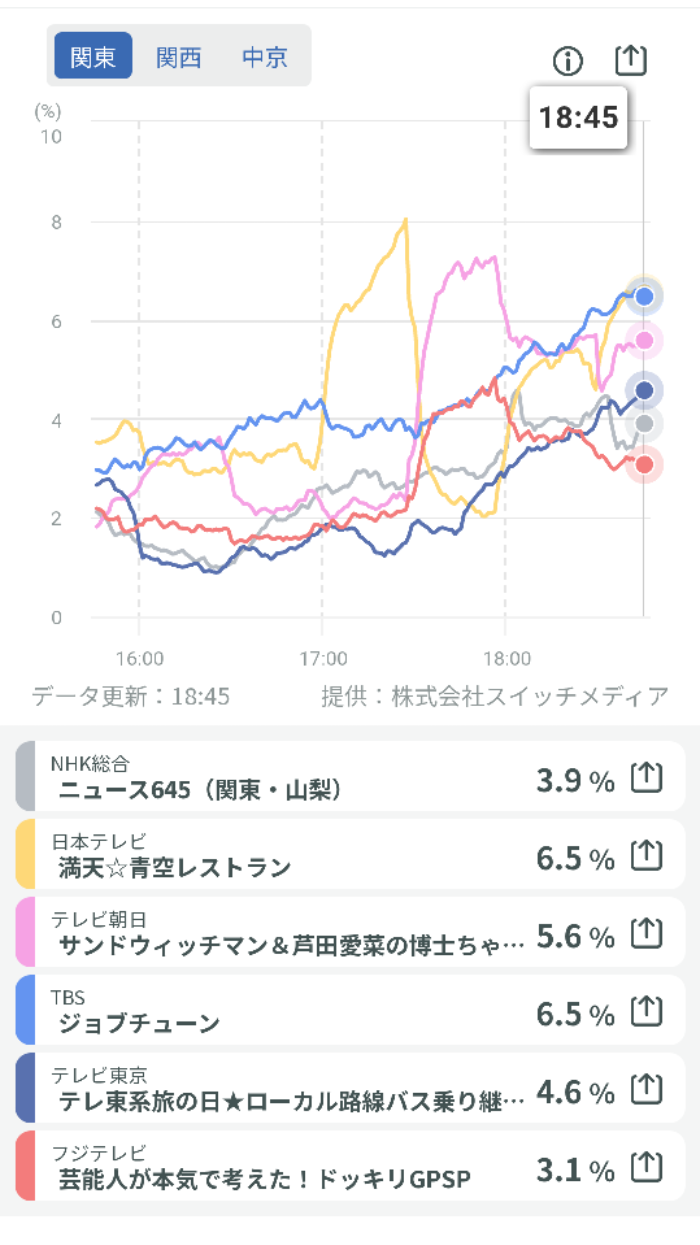This screenshot has width=700, height=1245.
Task: Click the red フジテレビ color bar
Action: click(25, 1166)
